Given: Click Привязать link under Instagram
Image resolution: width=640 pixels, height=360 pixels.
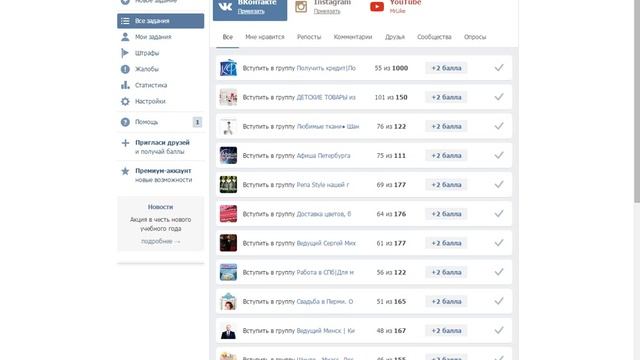Looking at the screenshot, I should click(327, 11).
